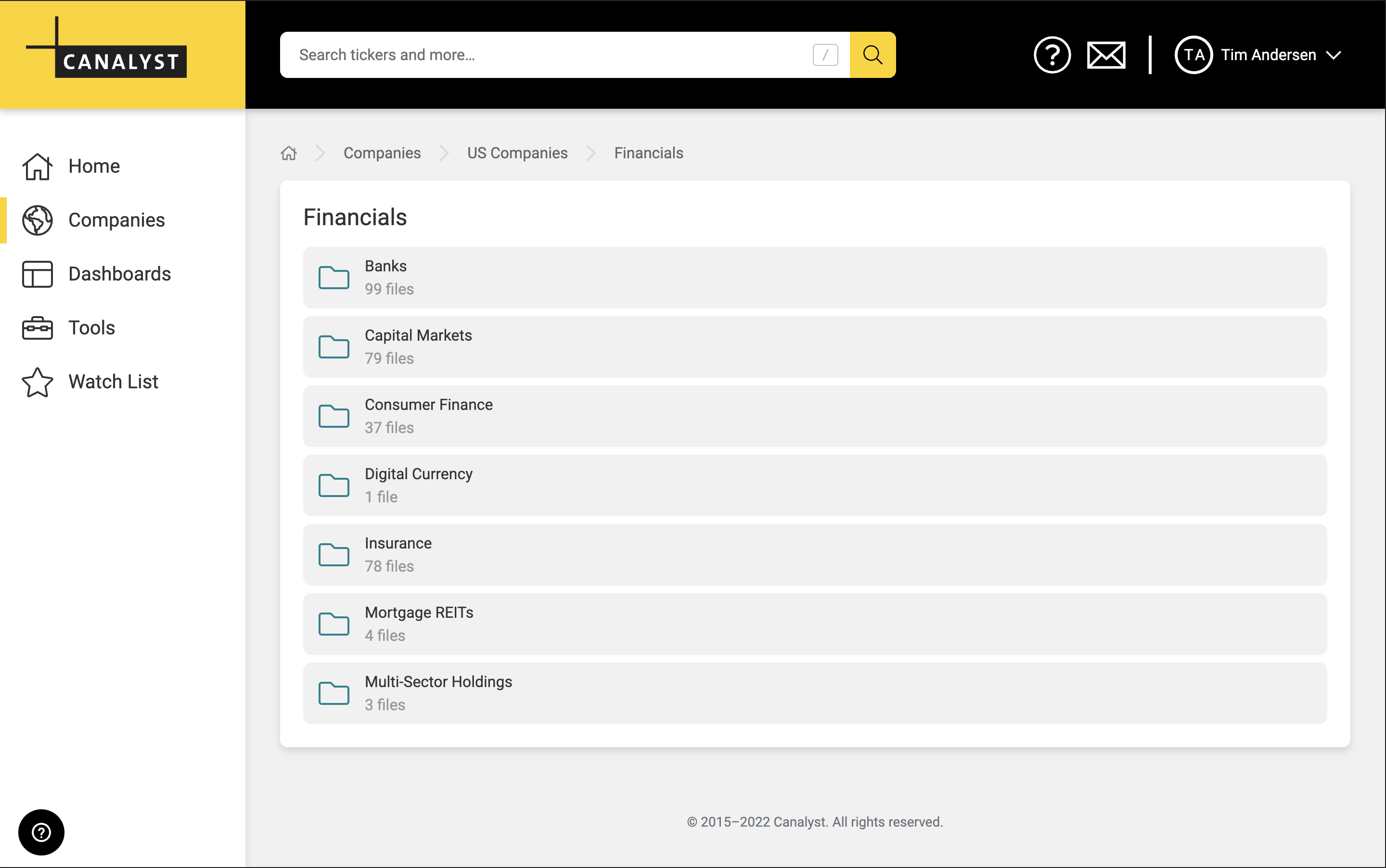Open Watch List in sidebar
This screenshot has width=1386, height=868.
point(113,382)
